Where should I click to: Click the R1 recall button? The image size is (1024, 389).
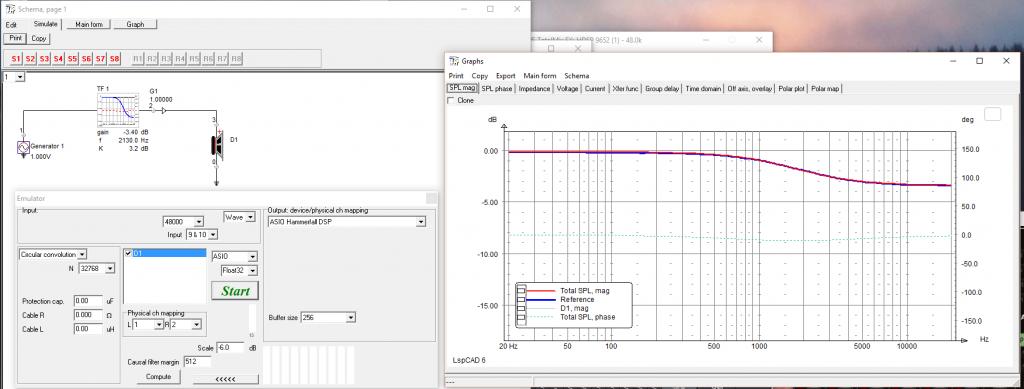pos(138,59)
